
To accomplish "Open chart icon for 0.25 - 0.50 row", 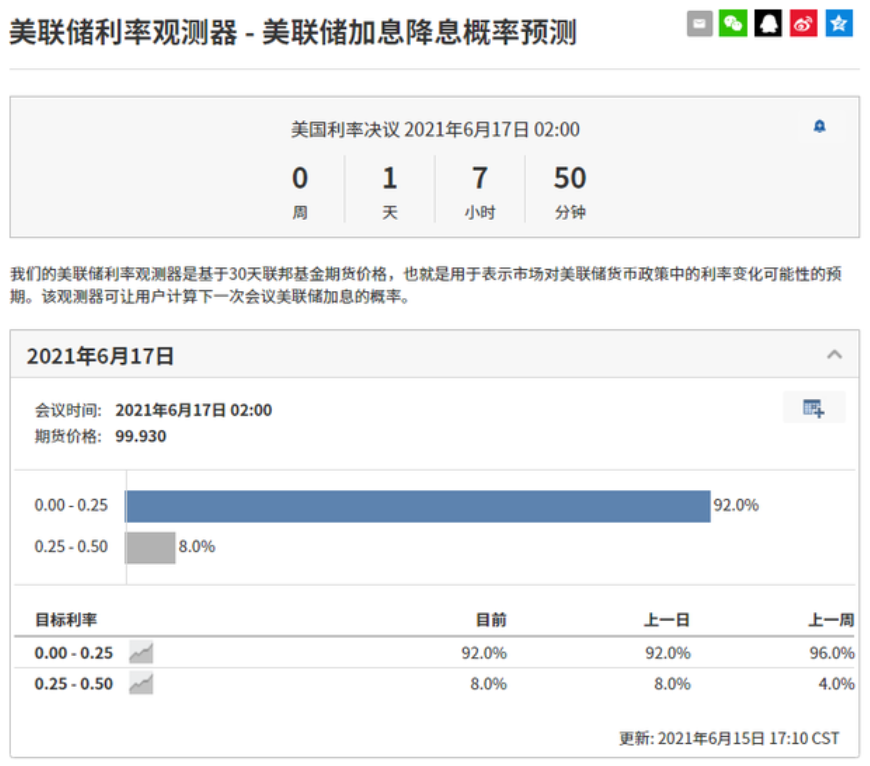I will pyautogui.click(x=141, y=683).
